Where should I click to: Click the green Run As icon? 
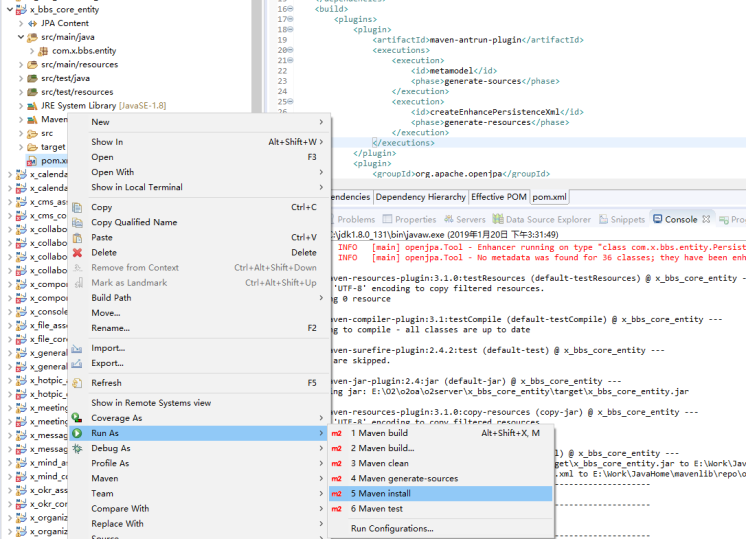click(78, 433)
